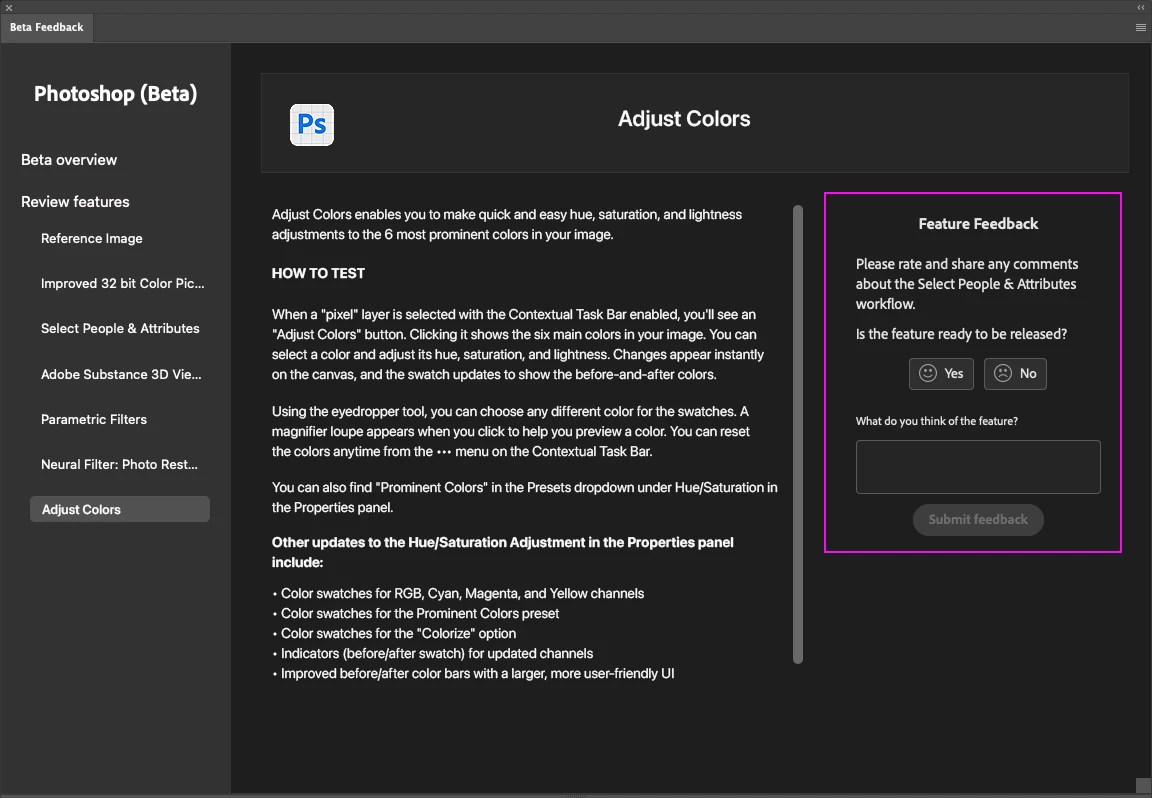Select the Beta Feedback tab

pos(46,27)
